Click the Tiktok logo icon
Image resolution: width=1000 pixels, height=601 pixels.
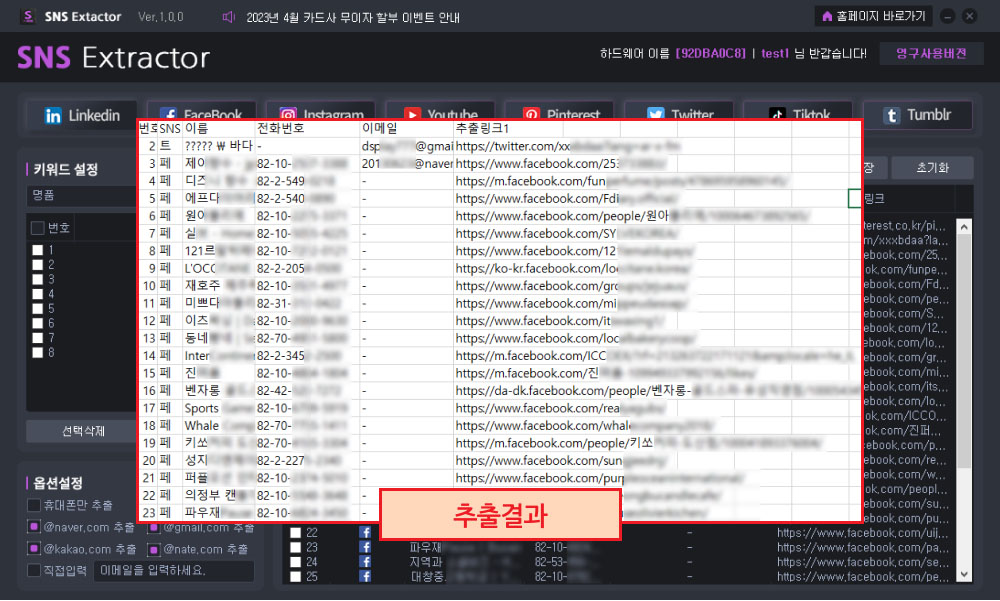point(776,115)
